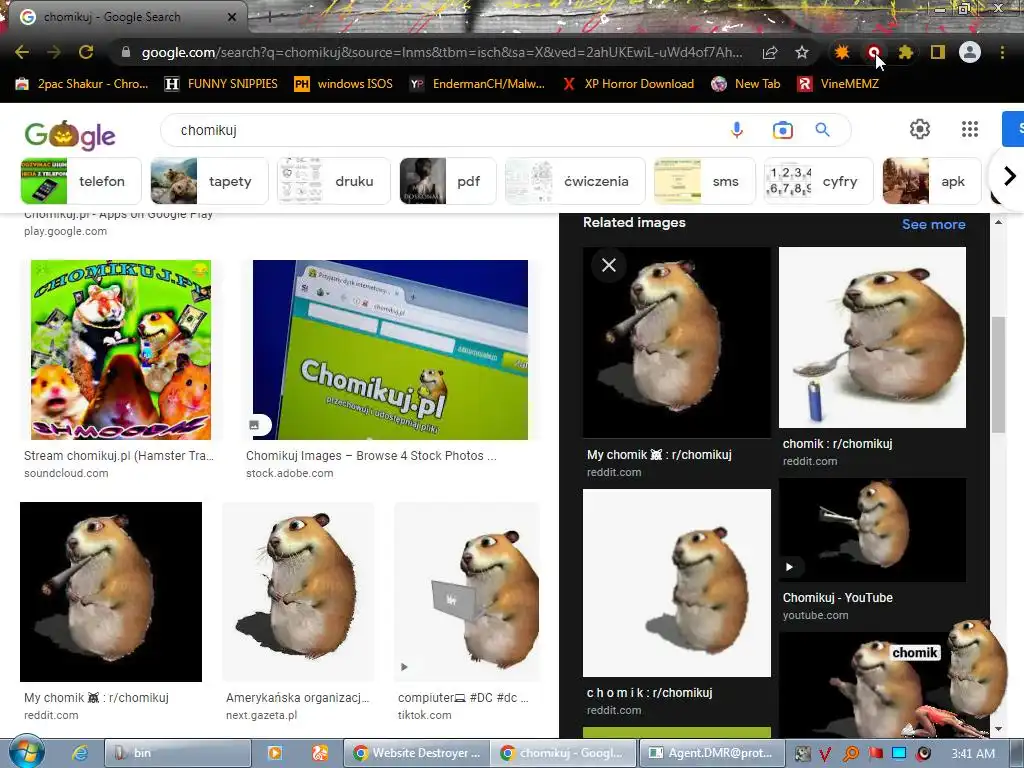Filter images by ćwiczenia chip
The image size is (1024, 768).
coord(575,181)
